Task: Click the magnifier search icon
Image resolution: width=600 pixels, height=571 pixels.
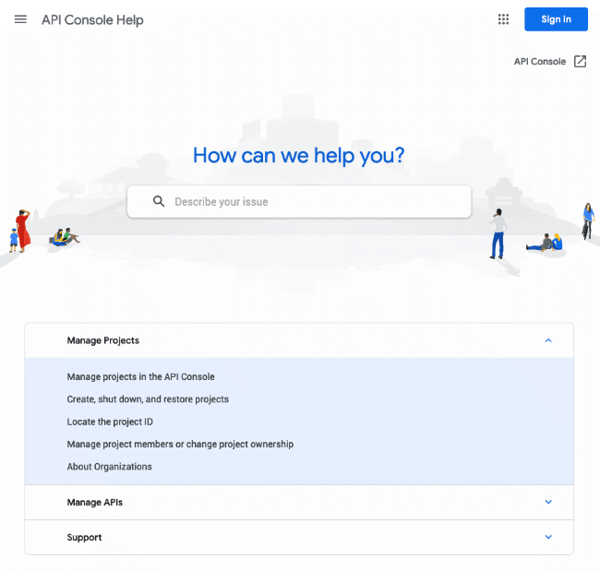Action: pos(159,201)
